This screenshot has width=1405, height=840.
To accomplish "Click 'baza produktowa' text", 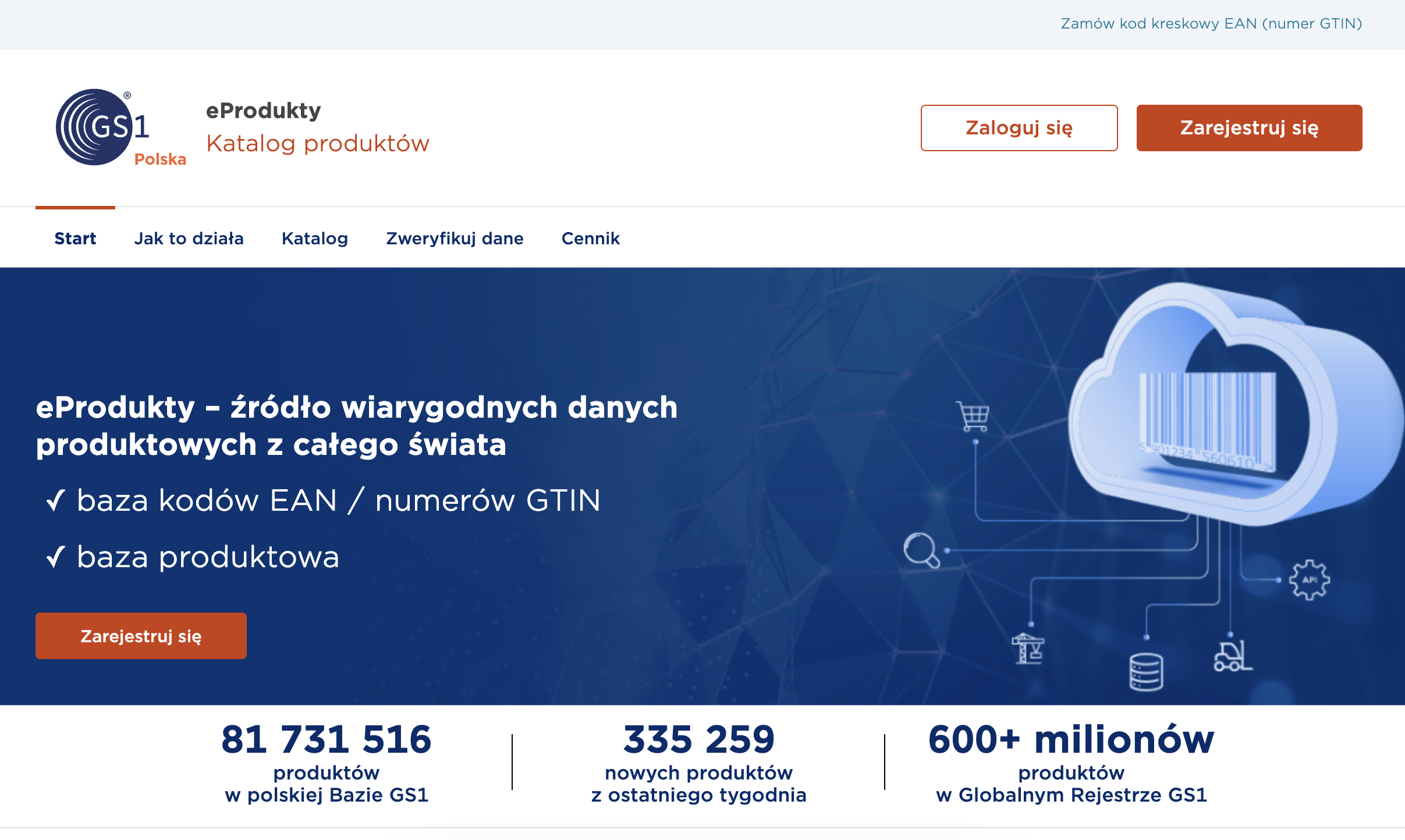I will (208, 557).
